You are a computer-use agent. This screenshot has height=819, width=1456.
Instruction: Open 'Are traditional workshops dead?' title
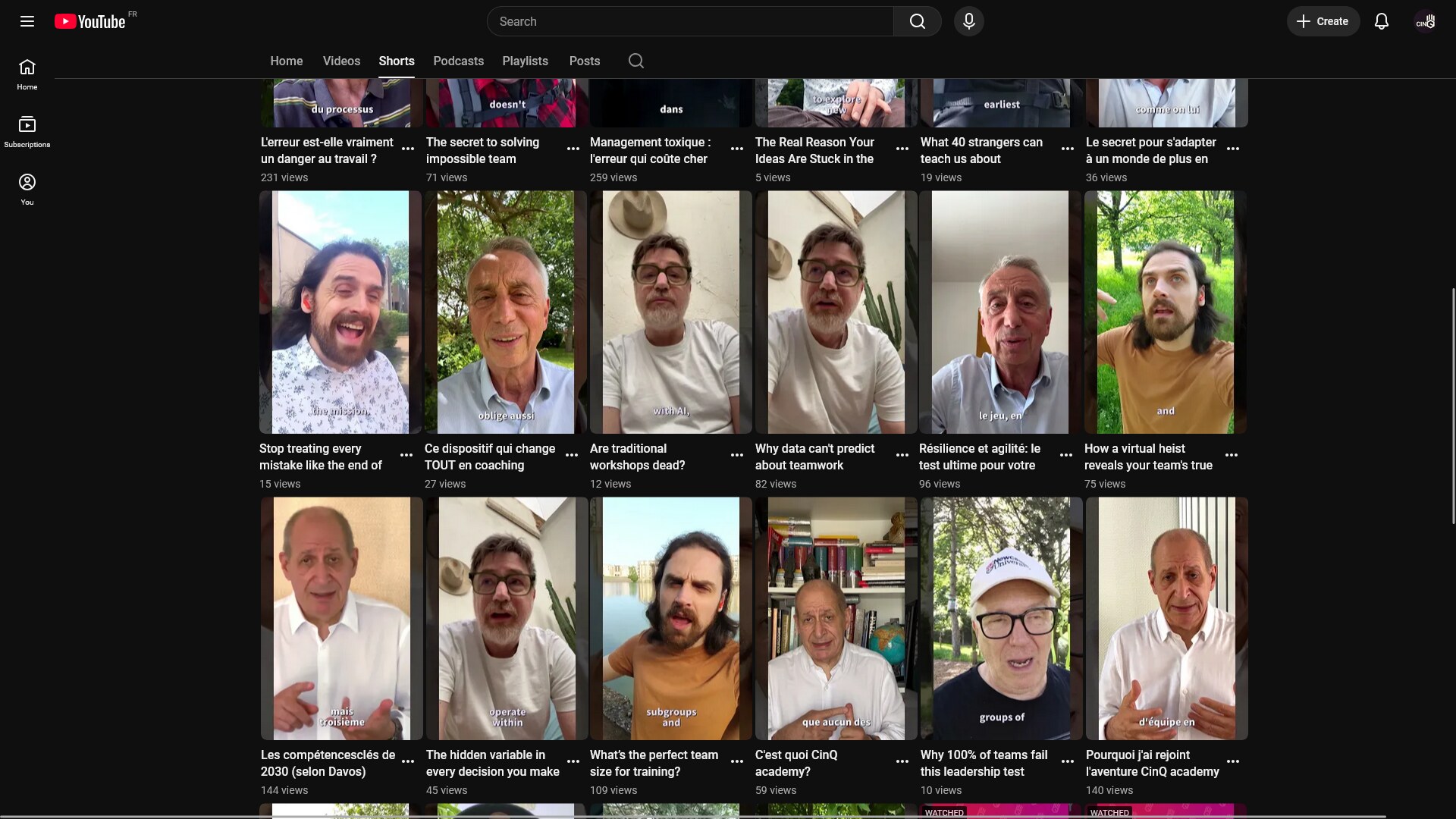(637, 457)
